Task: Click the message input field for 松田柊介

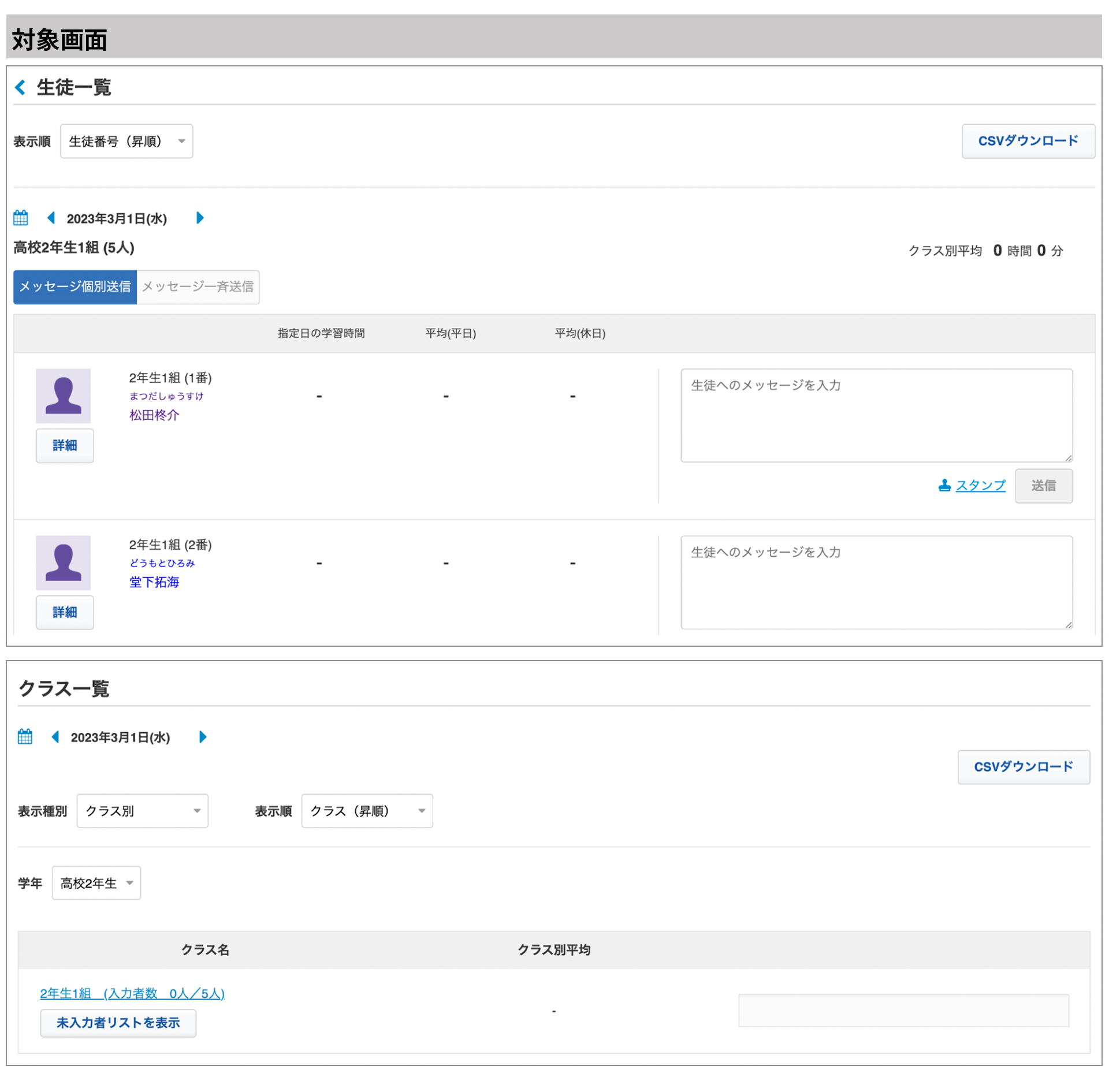Action: pyautogui.click(x=876, y=416)
